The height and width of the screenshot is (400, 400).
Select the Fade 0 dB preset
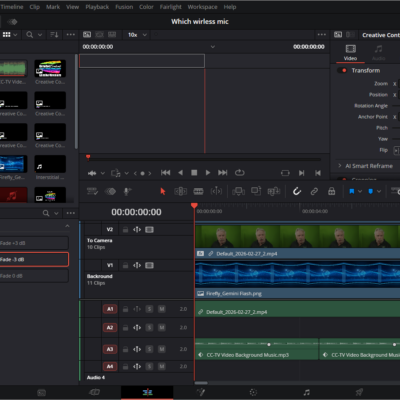tap(34, 276)
